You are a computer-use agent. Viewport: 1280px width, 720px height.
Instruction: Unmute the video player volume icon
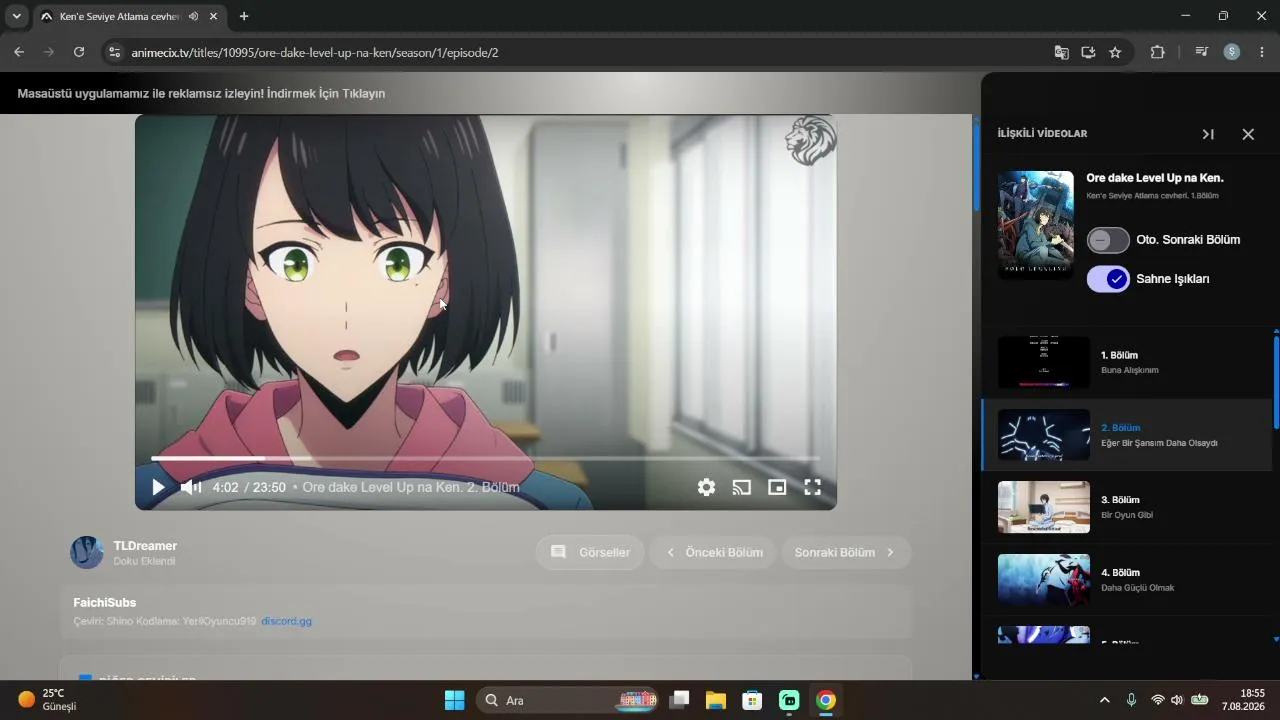191,487
